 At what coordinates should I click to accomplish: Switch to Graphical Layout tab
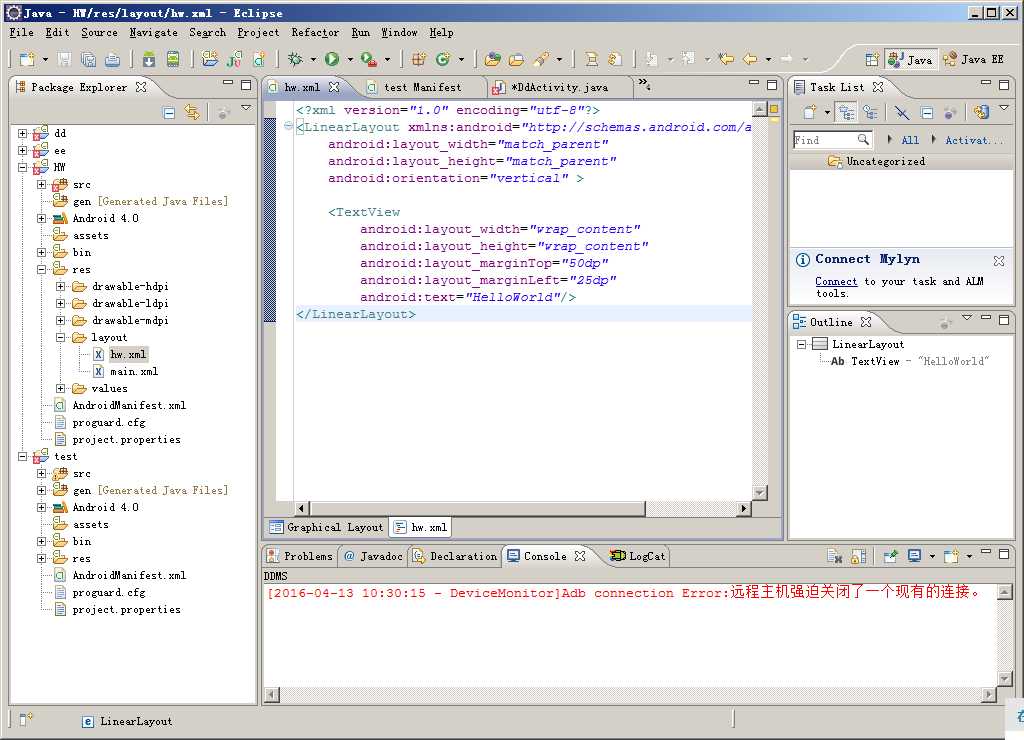(x=326, y=527)
